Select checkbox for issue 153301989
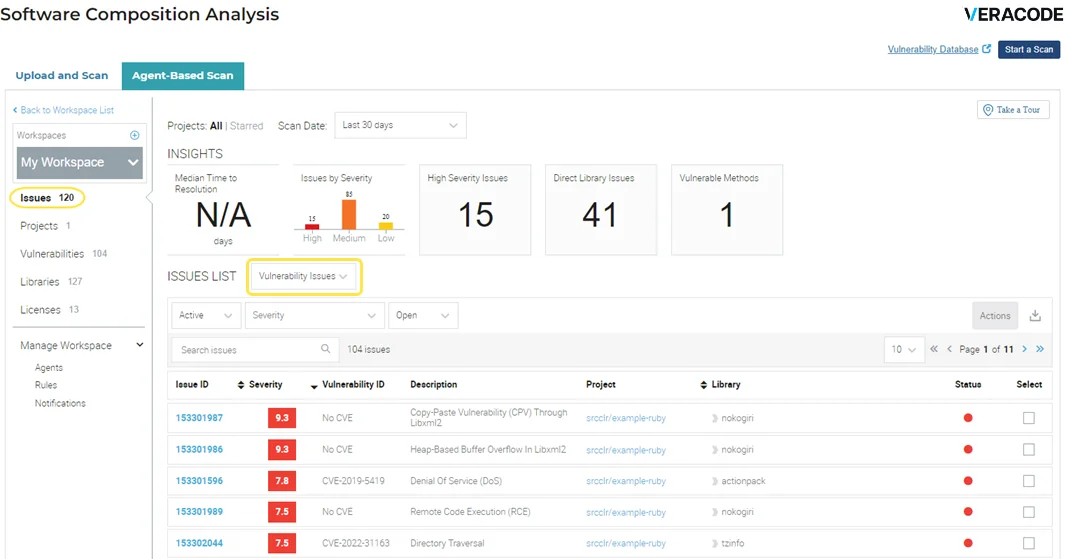The image size is (1066, 559). point(1029,512)
